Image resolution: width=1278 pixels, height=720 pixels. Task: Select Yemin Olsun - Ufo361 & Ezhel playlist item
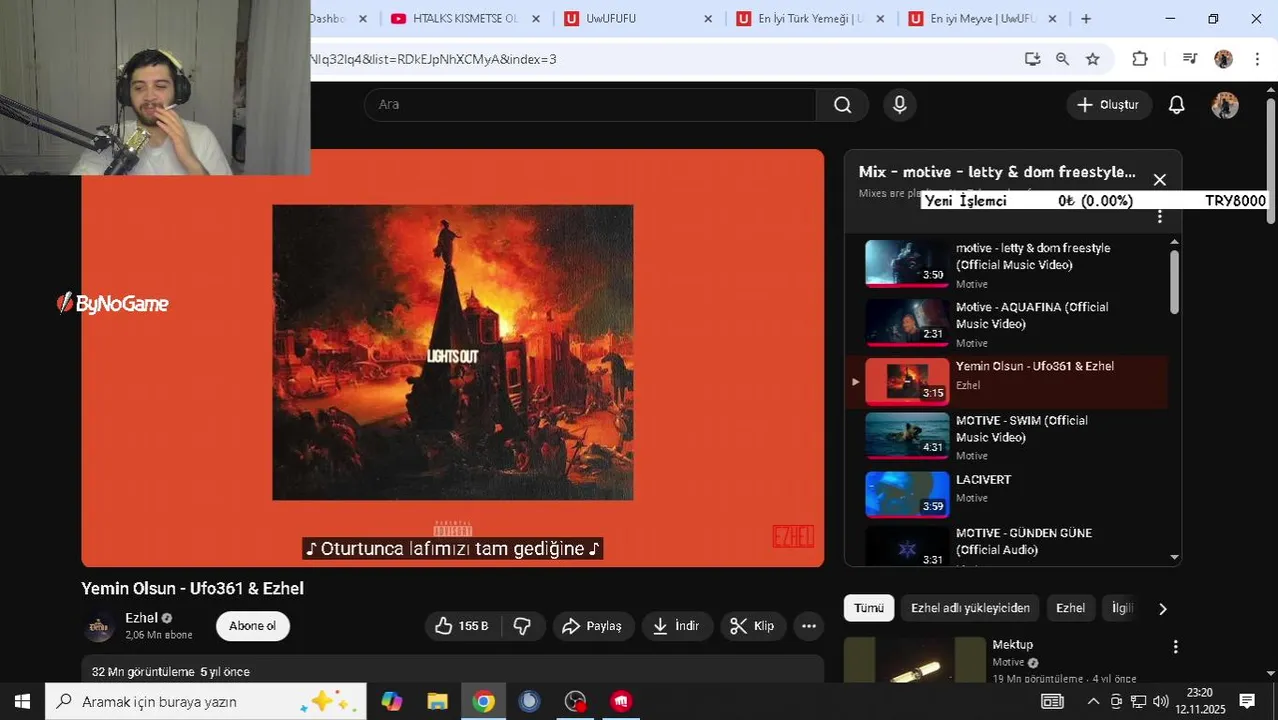point(1006,382)
